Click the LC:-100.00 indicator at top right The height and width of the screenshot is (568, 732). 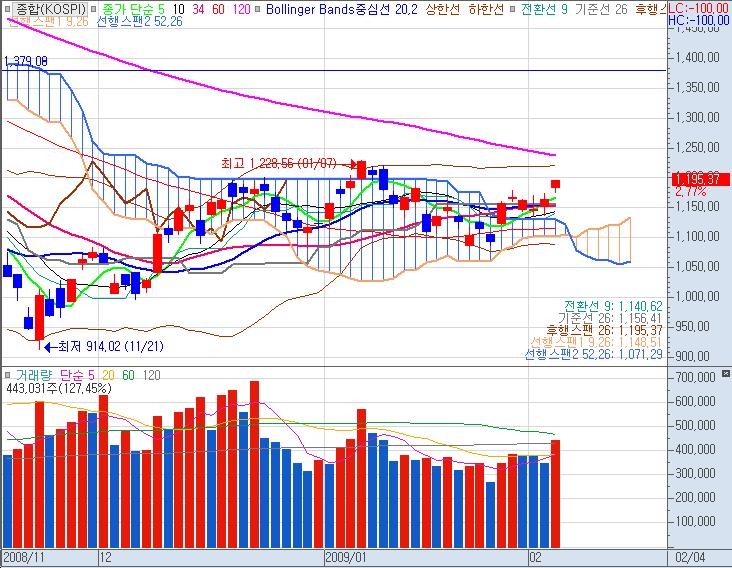pos(698,8)
